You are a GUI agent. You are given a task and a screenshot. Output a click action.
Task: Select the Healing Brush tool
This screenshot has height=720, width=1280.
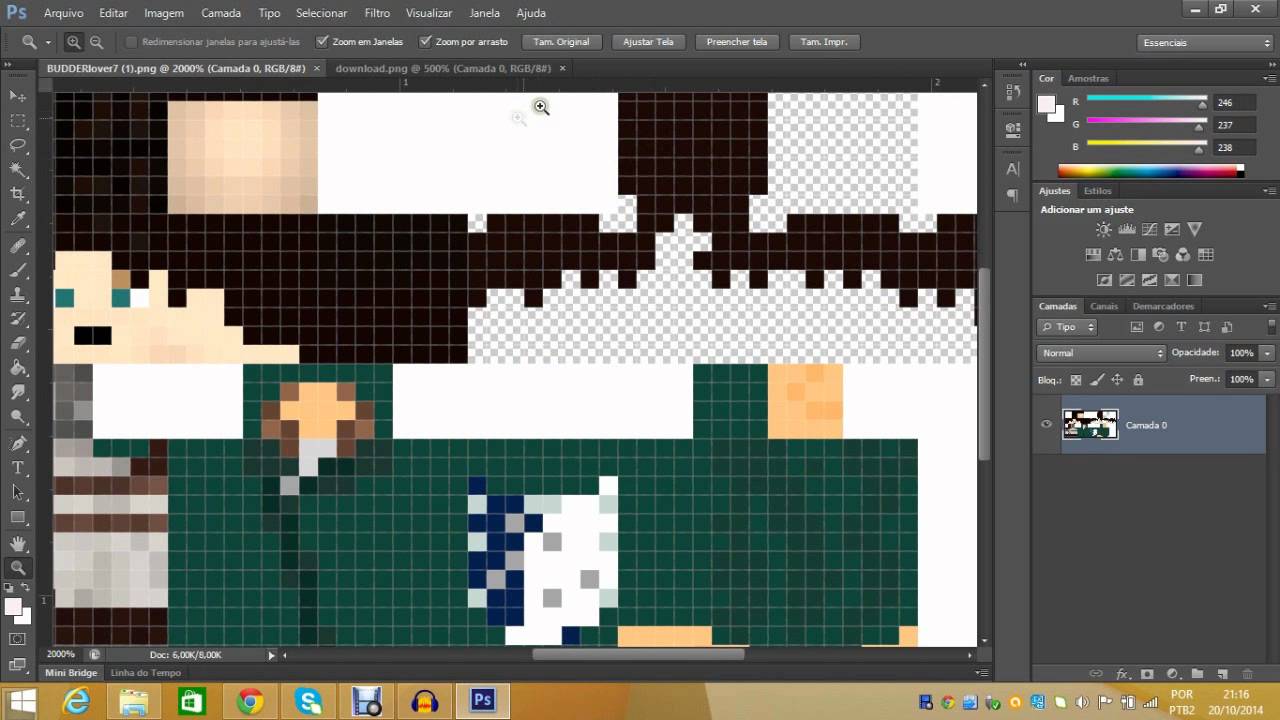pyautogui.click(x=18, y=245)
